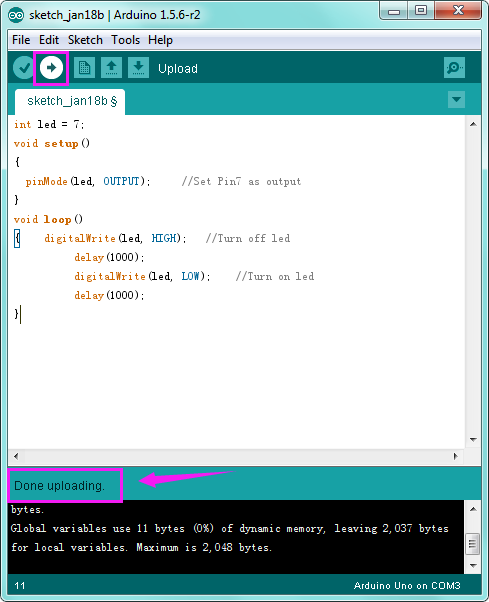Screen dimensions: 489x602
Task: Minimize the Arduino window
Action: pyautogui.click(x=394, y=11)
